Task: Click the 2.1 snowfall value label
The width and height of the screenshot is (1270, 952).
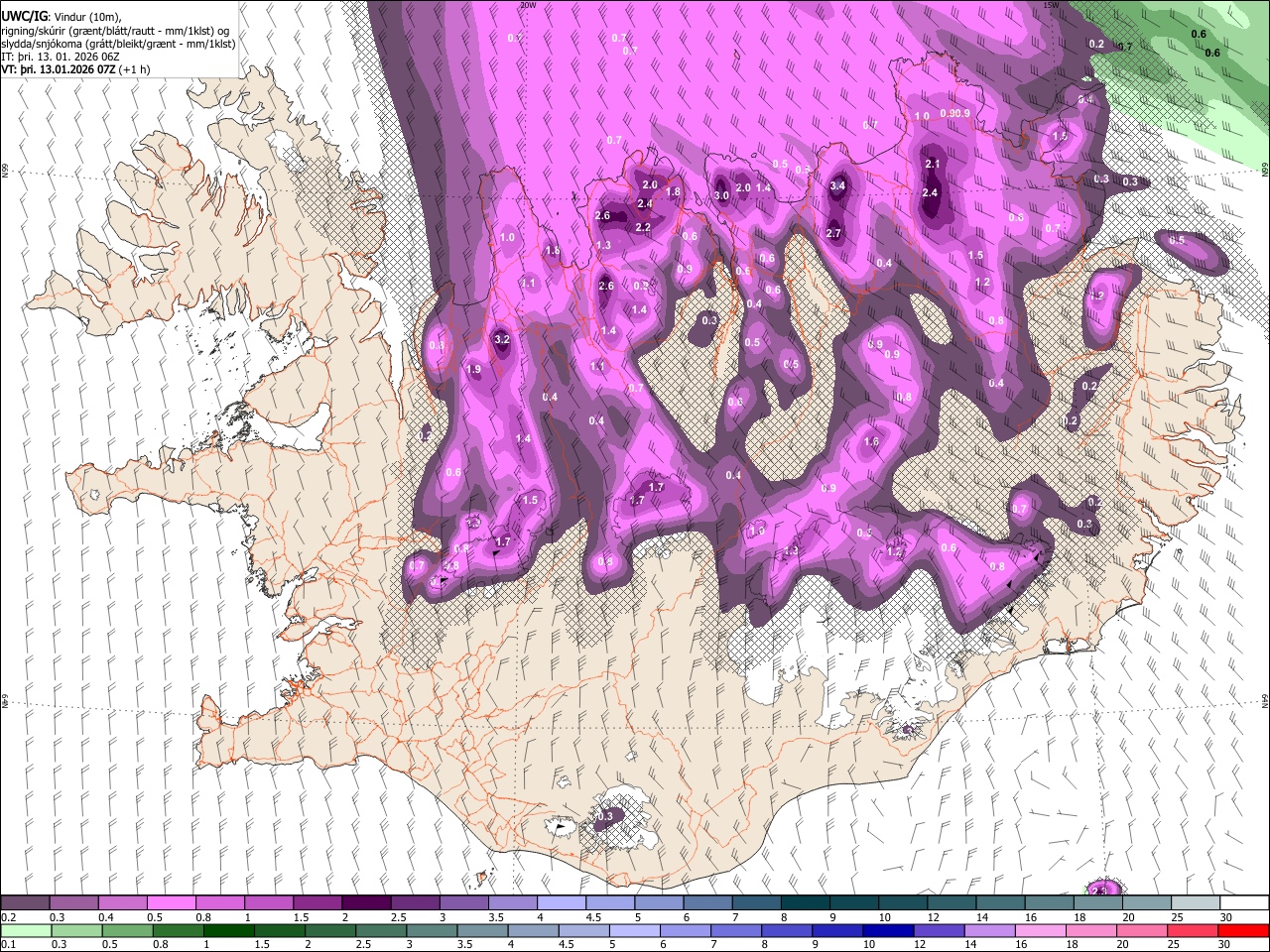Action: tap(932, 164)
